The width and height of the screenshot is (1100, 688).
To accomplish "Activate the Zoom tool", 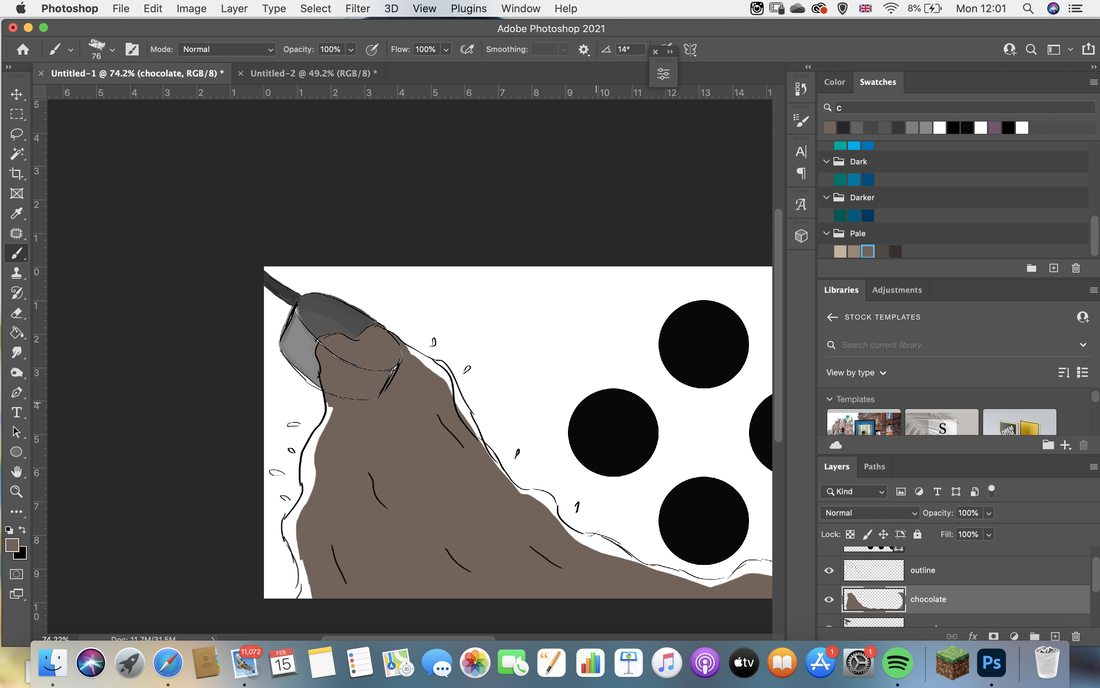I will pyautogui.click(x=17, y=492).
